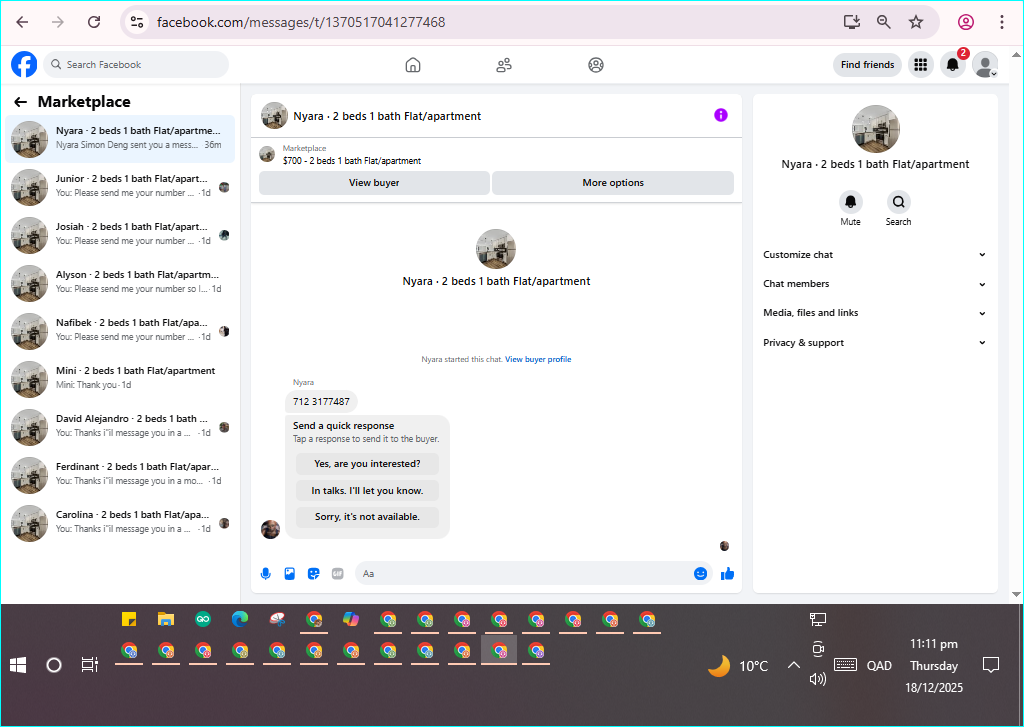Send a thumbs-up like

point(728,574)
